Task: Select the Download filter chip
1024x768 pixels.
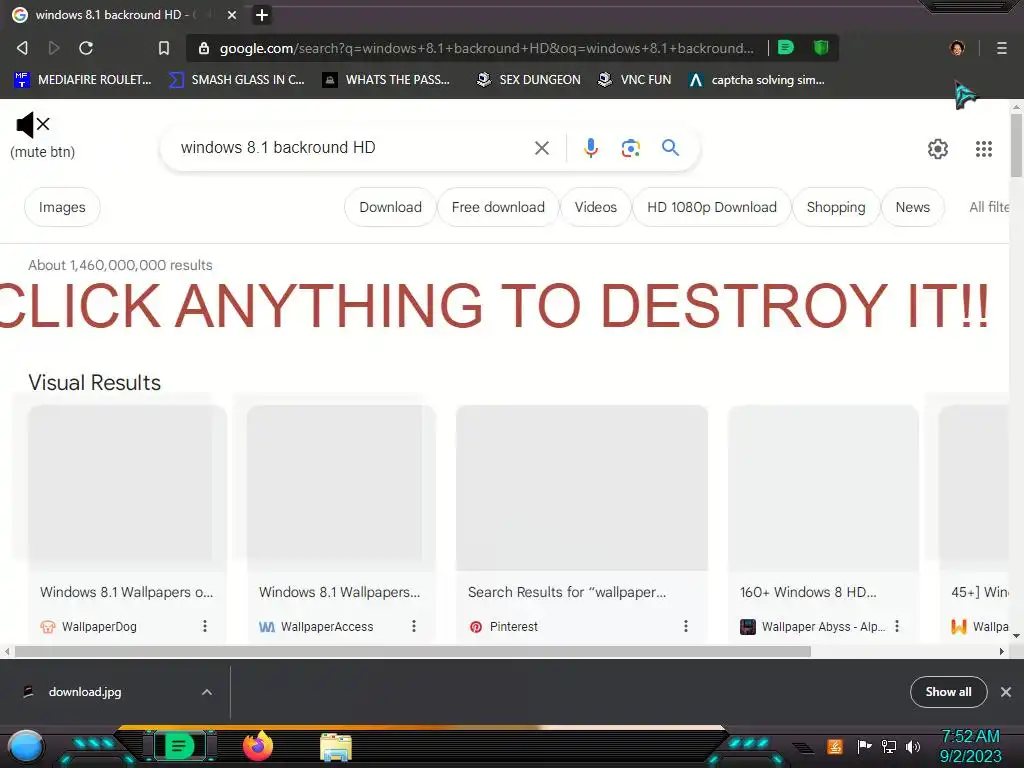Action: [x=390, y=207]
